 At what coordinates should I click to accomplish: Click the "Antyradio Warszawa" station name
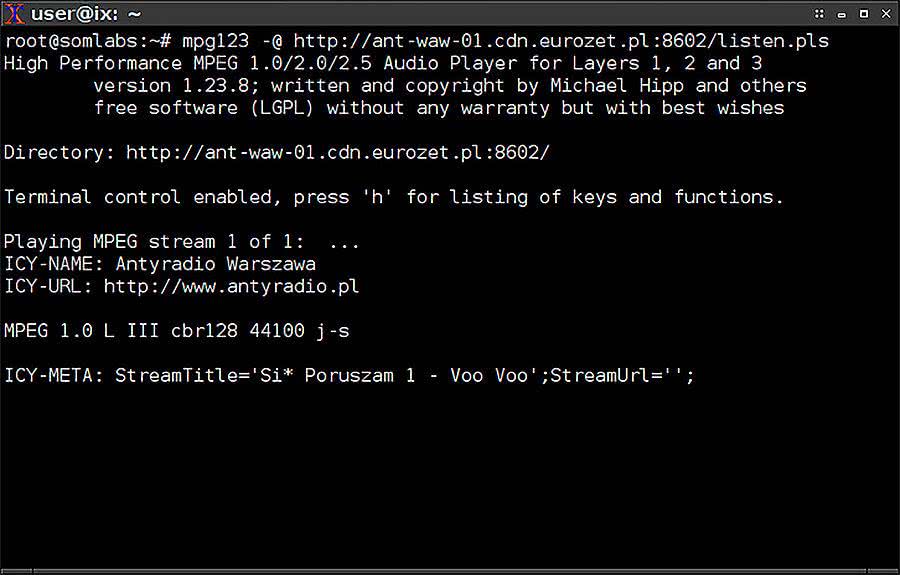tap(215, 264)
